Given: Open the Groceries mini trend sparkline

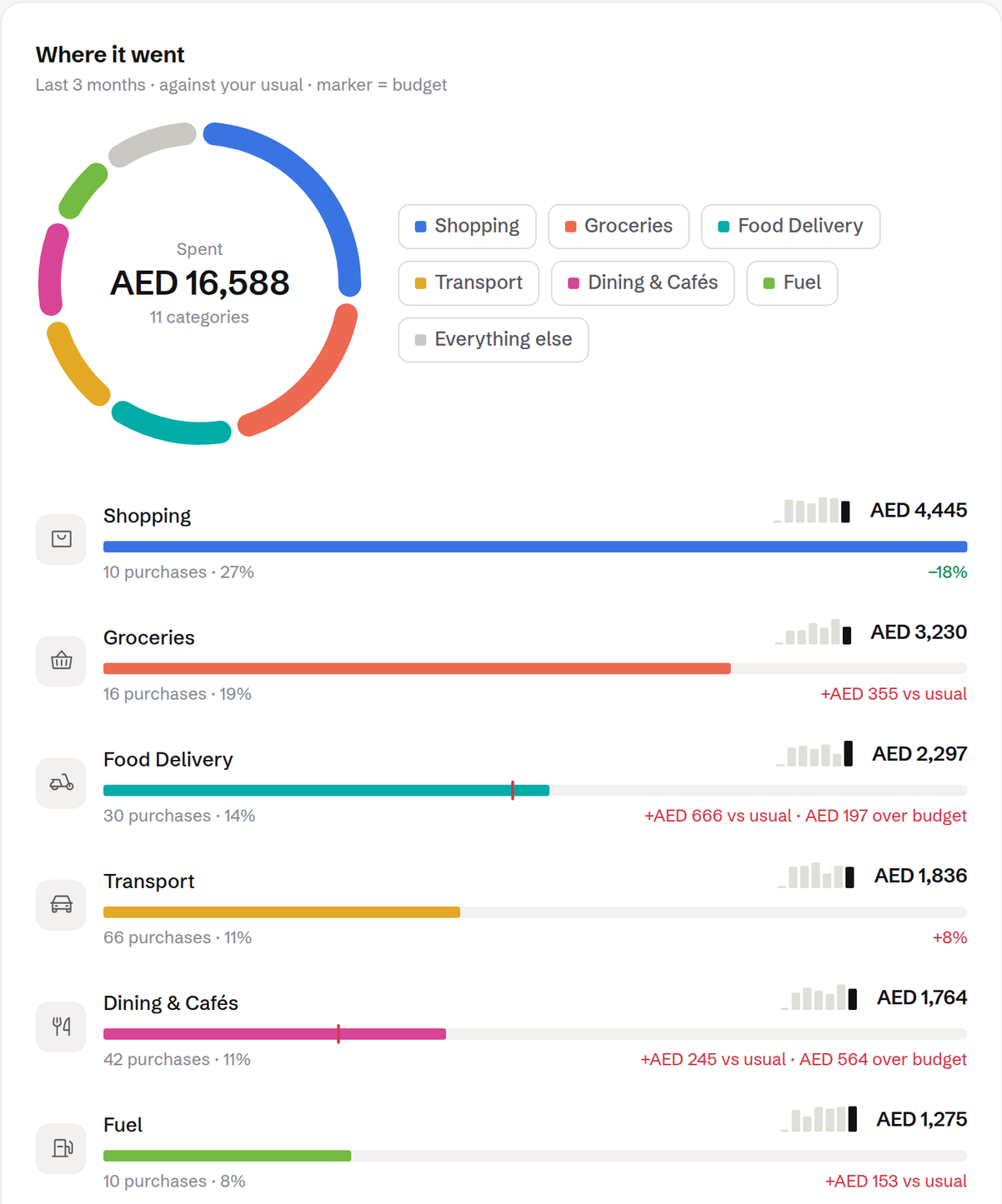Looking at the screenshot, I should pos(813,632).
